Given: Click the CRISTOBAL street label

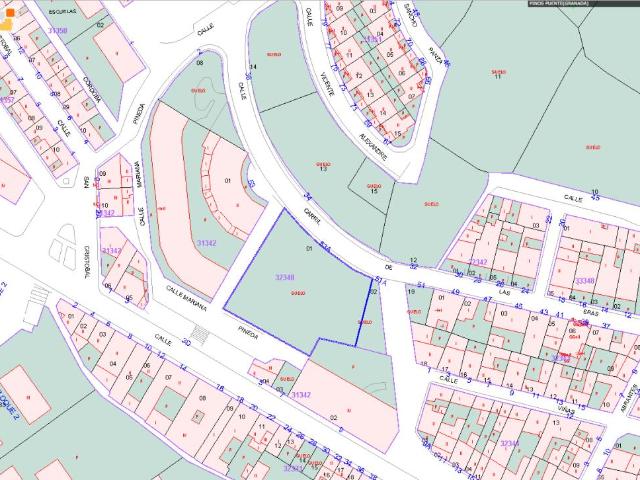Looking at the screenshot, I should click(88, 262).
